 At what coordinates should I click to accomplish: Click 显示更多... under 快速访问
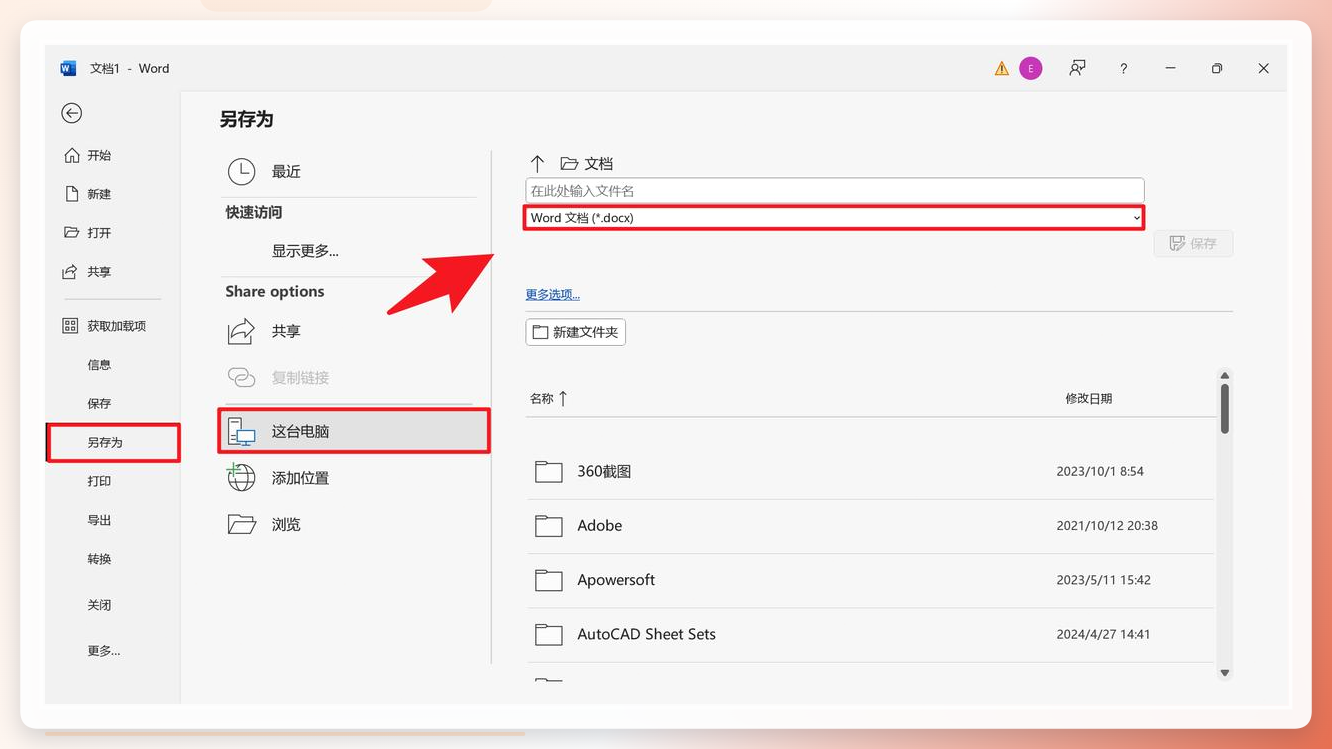click(x=305, y=251)
